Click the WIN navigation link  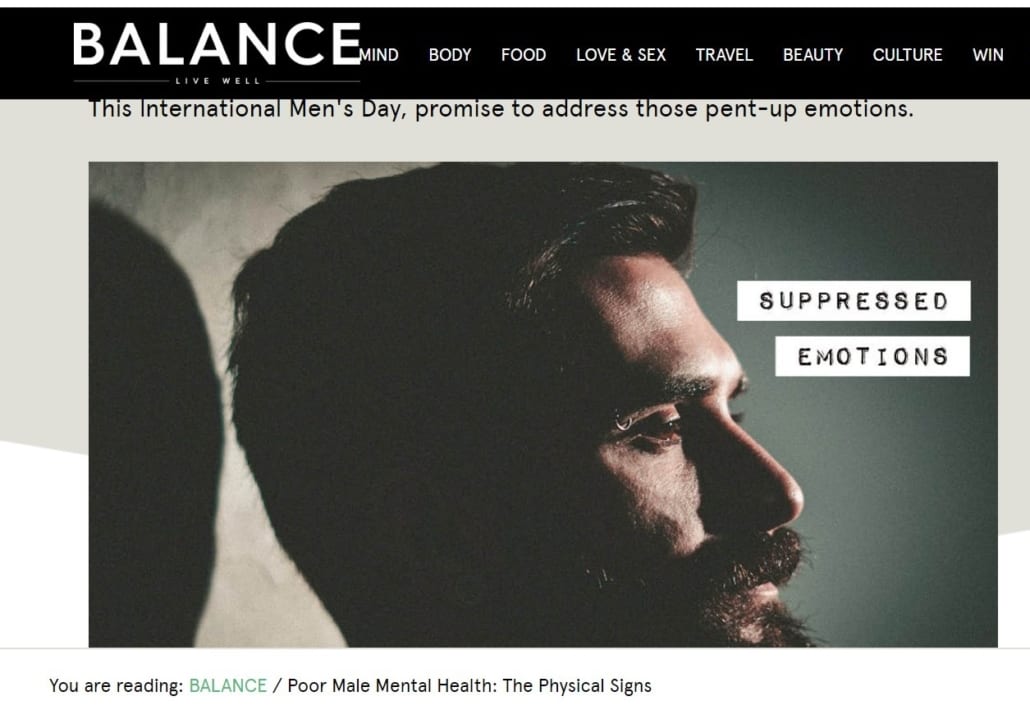click(988, 55)
